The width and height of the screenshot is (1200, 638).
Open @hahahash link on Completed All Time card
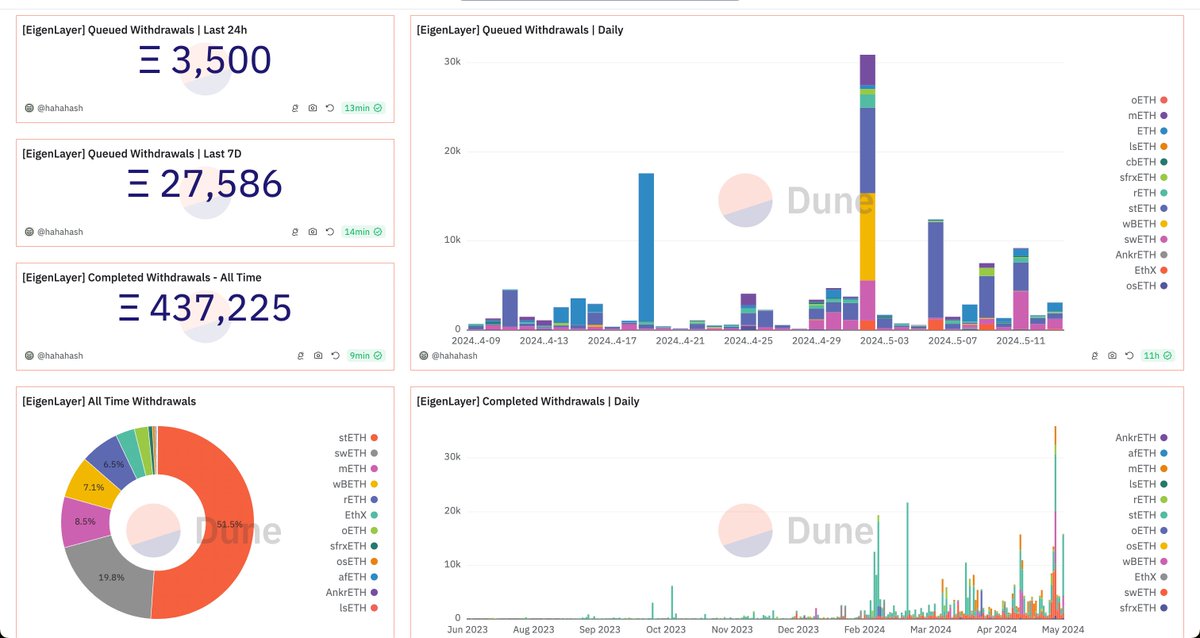[x=60, y=355]
